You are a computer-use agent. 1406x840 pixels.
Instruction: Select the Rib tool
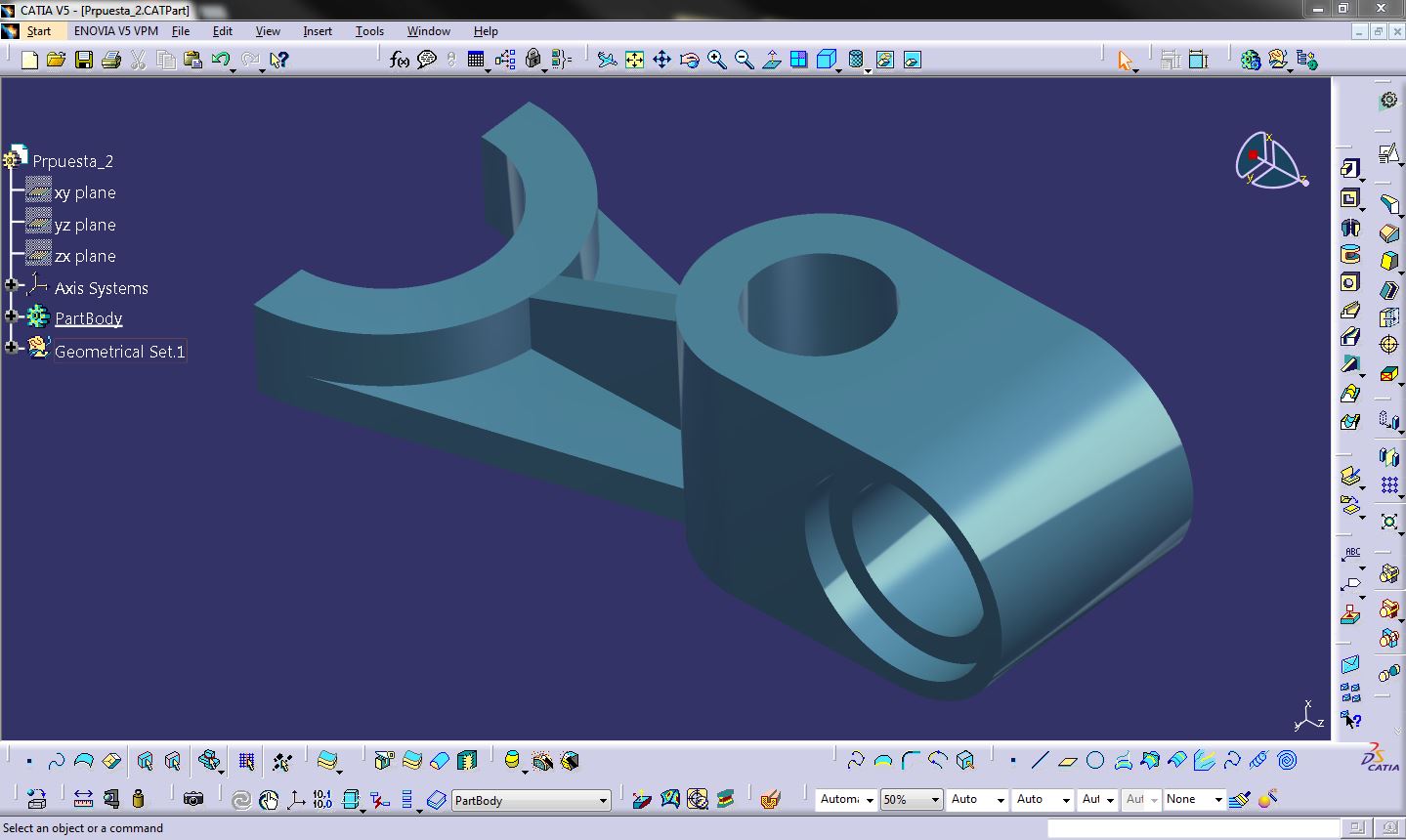click(1349, 311)
